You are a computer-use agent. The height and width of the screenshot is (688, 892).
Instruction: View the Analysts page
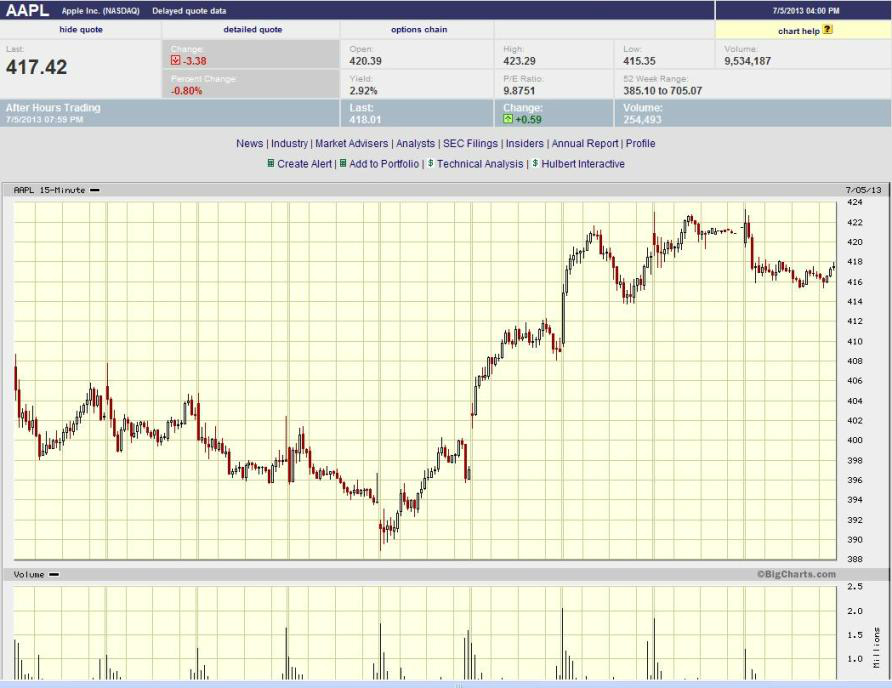[x=415, y=144]
